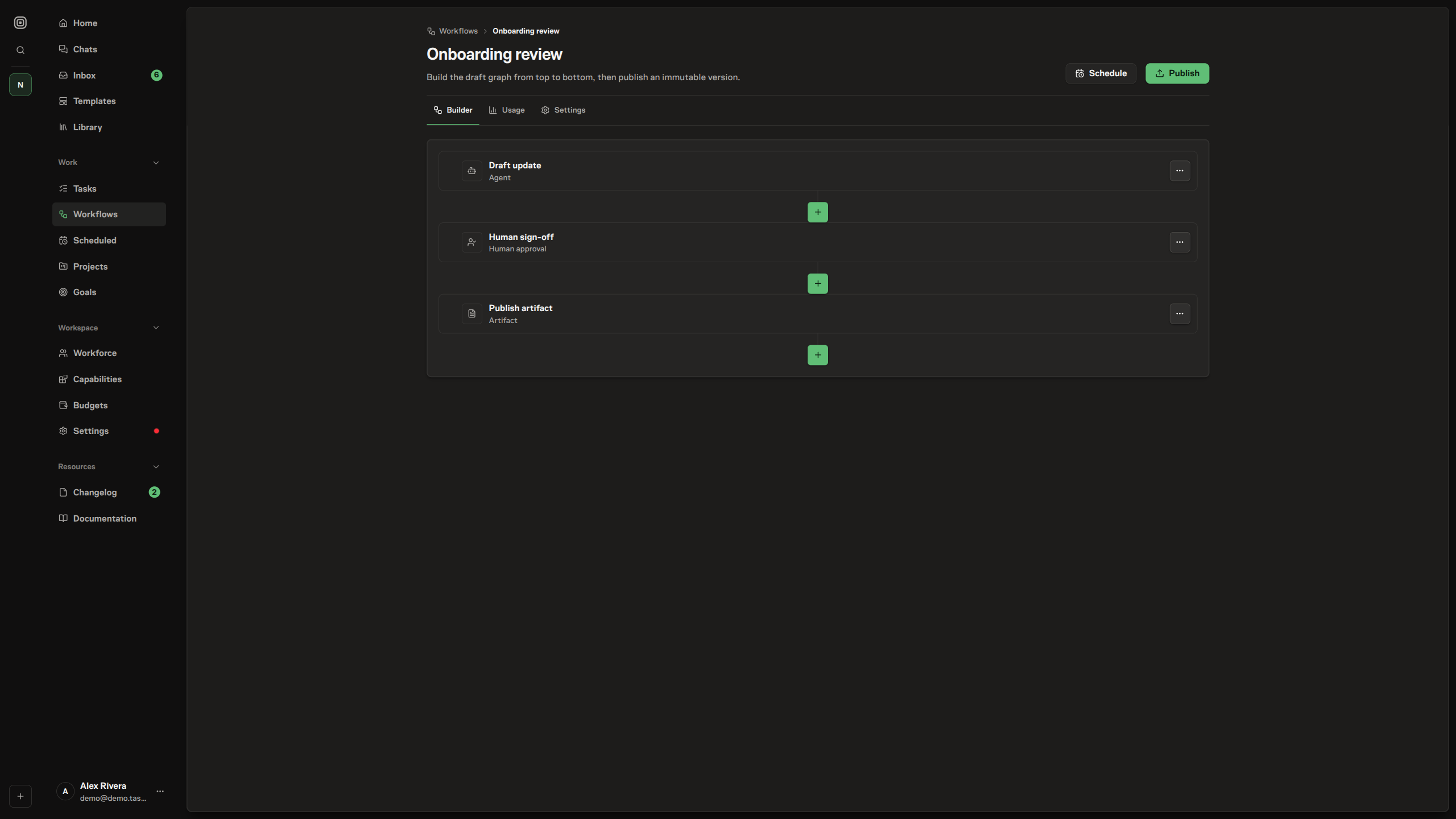Add a step after Draft update
This screenshot has height=819, width=1456.
coord(817,213)
